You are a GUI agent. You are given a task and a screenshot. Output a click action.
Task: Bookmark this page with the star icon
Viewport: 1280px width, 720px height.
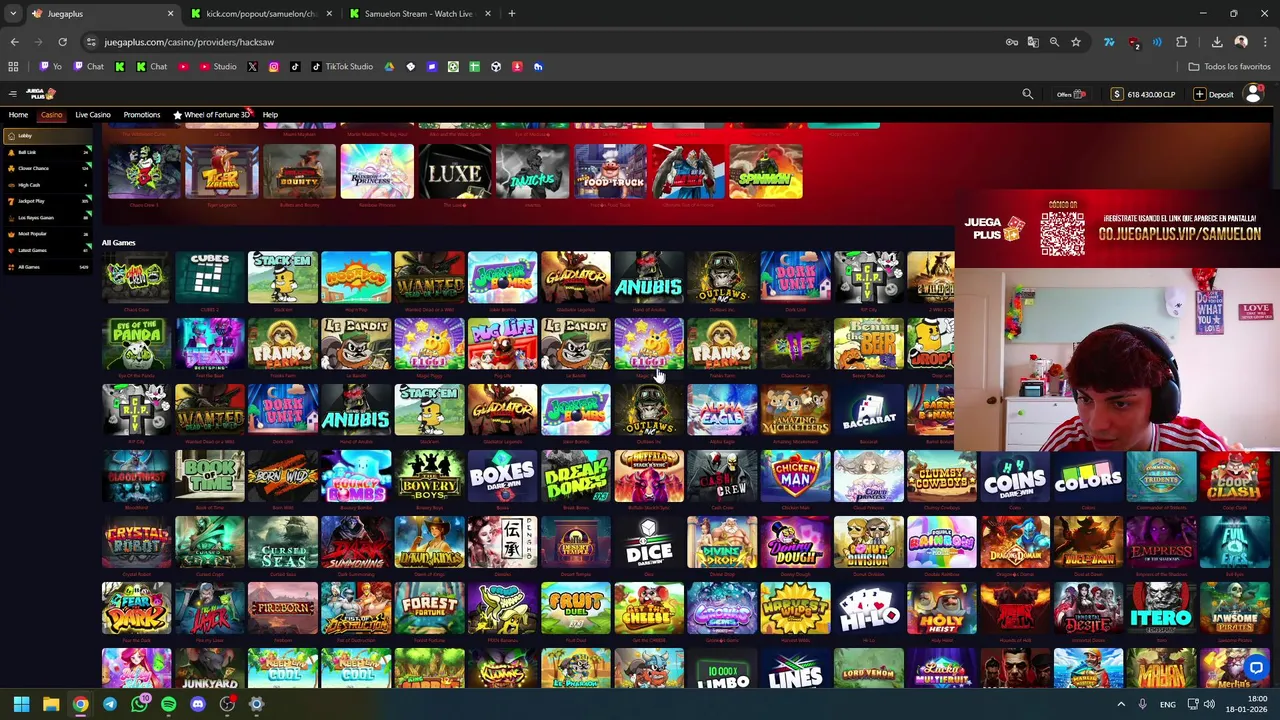coord(1076,42)
